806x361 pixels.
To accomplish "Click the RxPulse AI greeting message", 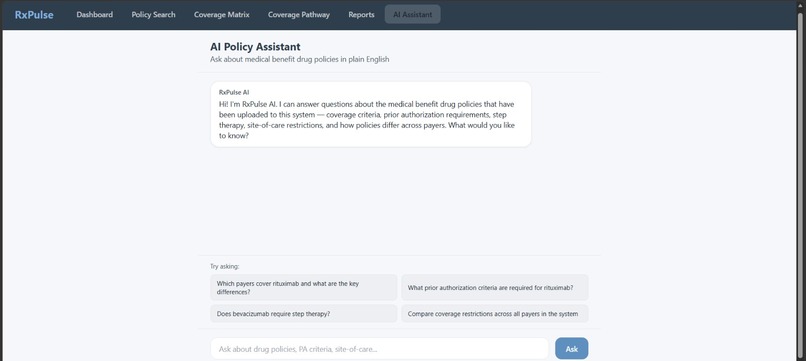I will (371, 114).
